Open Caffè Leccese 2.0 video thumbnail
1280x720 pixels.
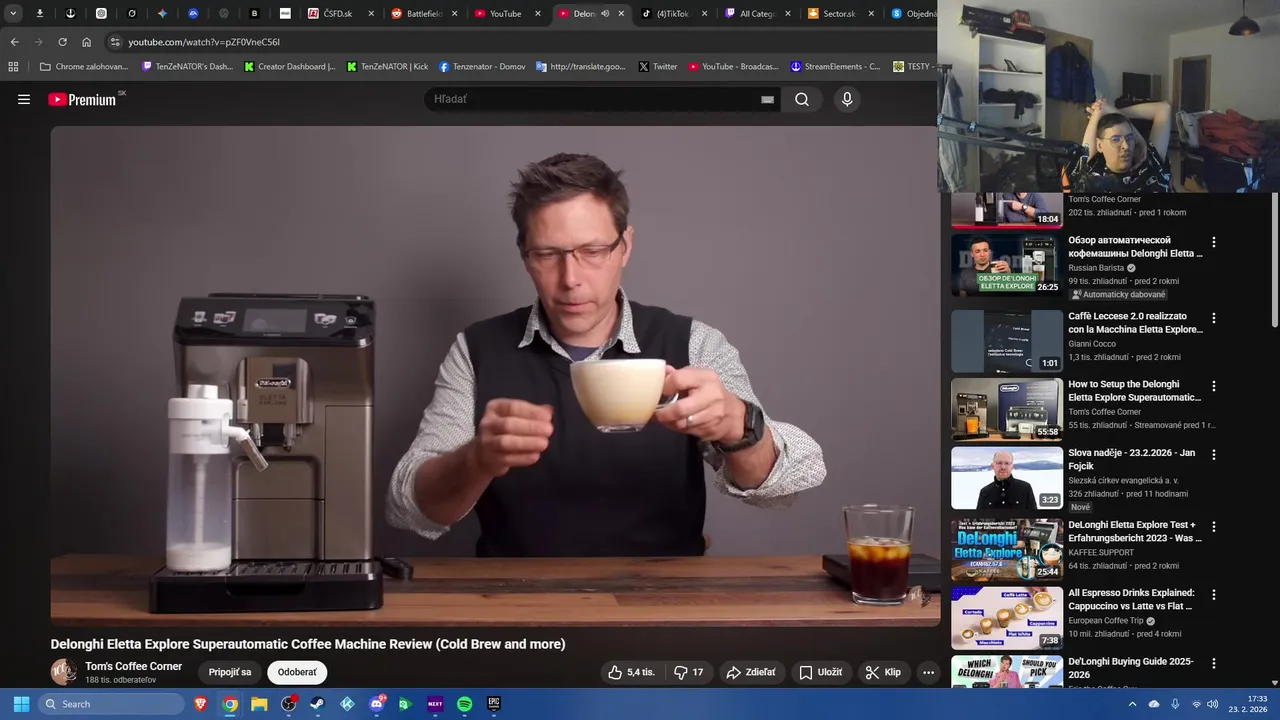point(1006,341)
